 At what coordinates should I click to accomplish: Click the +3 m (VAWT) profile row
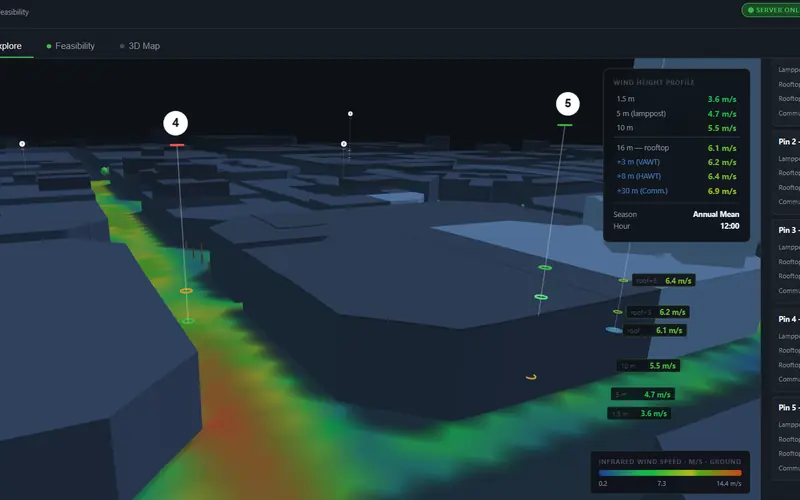676,162
